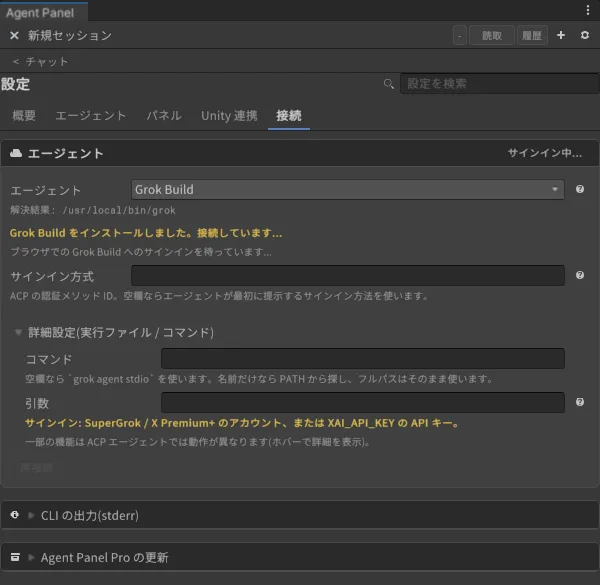The width and height of the screenshot is (600, 585).
Task: Expand the Agent Panel Pro の更新 section
Action: (x=31, y=557)
